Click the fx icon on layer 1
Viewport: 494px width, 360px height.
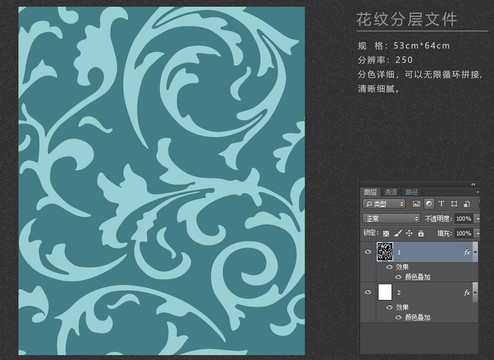tap(467, 252)
